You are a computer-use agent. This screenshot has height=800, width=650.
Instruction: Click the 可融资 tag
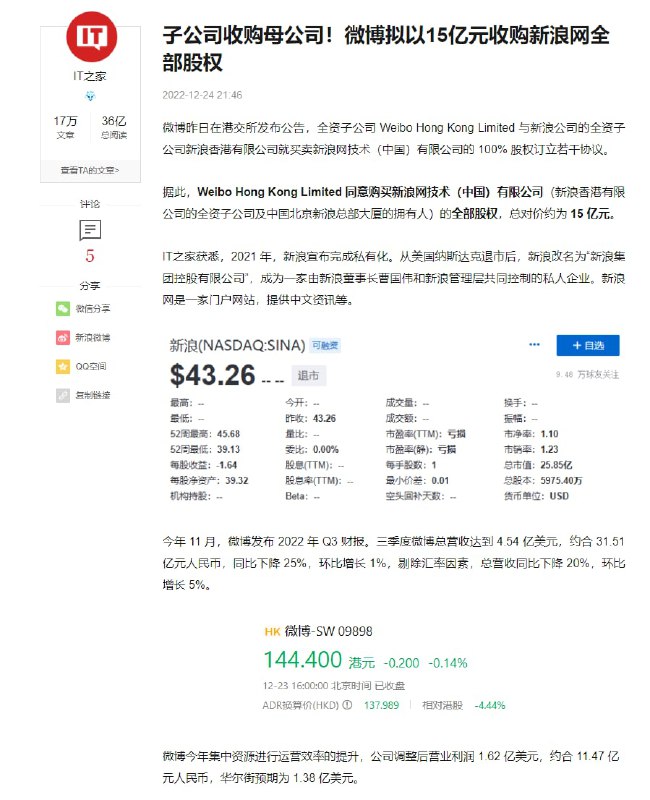[325, 345]
